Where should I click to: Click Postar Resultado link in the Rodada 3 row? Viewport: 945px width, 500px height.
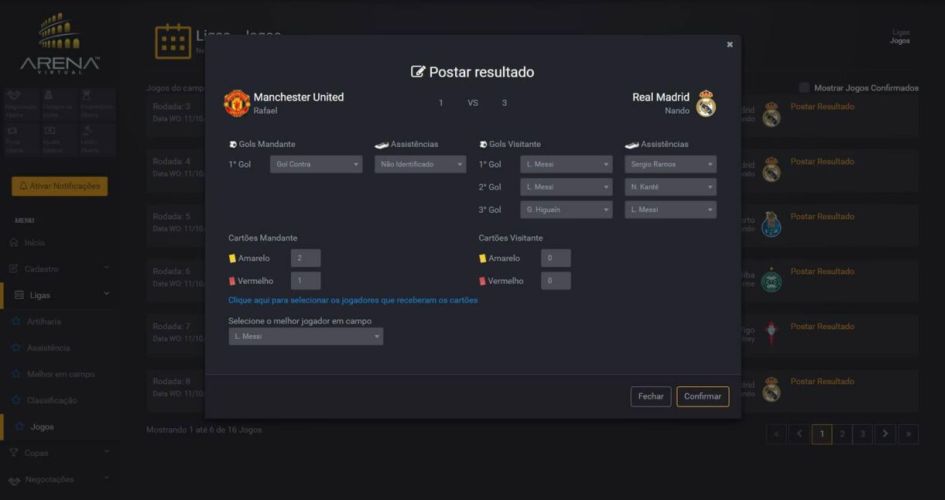(822, 107)
